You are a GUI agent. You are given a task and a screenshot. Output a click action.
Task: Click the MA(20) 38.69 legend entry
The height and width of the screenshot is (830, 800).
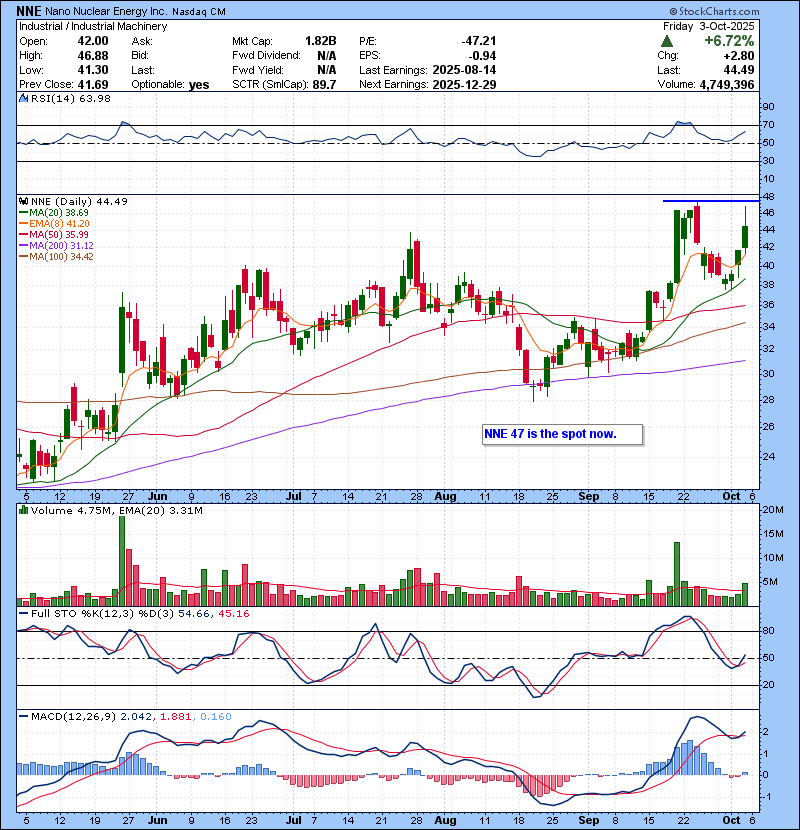pos(53,212)
